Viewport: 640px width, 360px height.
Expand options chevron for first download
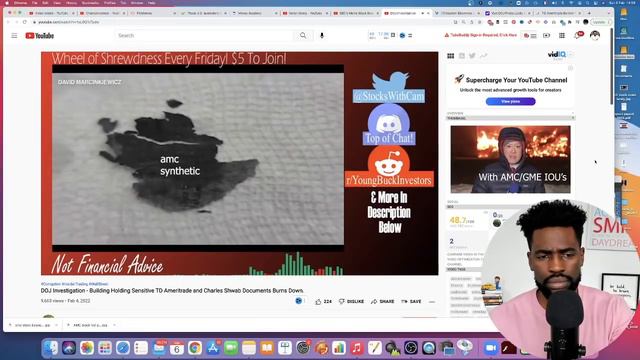(x=56, y=325)
